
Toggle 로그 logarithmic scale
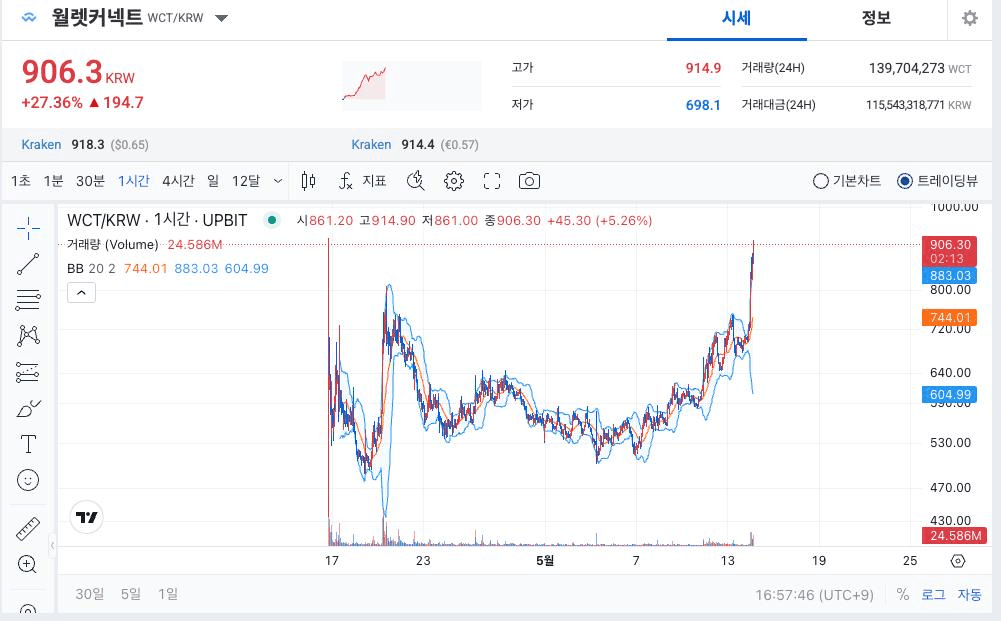coord(933,595)
